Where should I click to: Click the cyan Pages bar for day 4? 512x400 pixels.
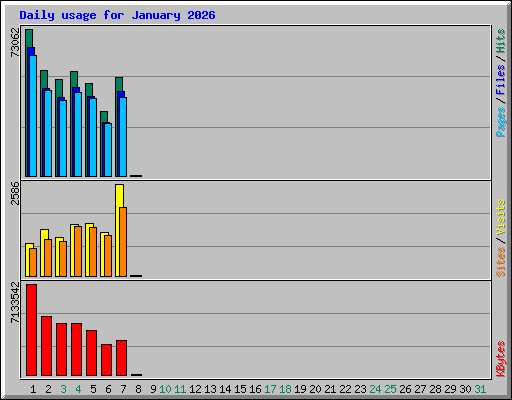[x=78, y=135]
